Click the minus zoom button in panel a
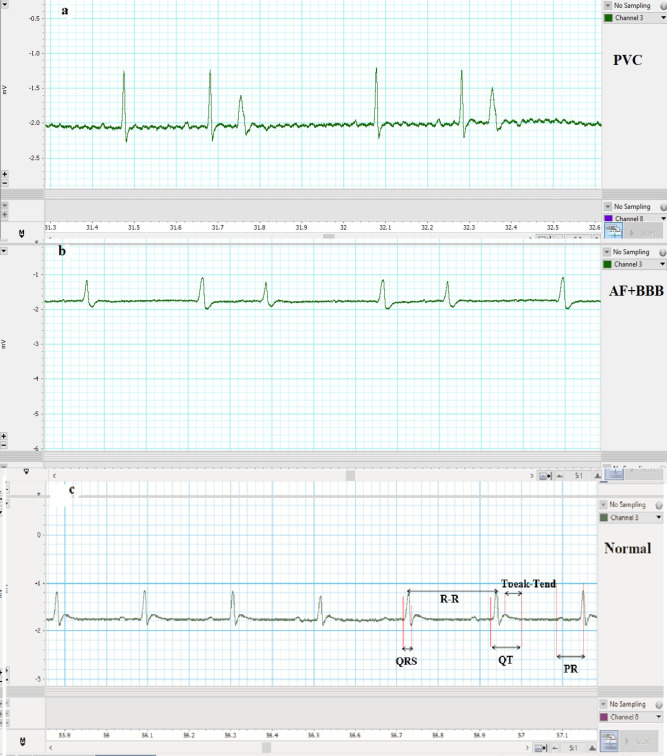Screen dimensions: 667x756 coord(6,183)
